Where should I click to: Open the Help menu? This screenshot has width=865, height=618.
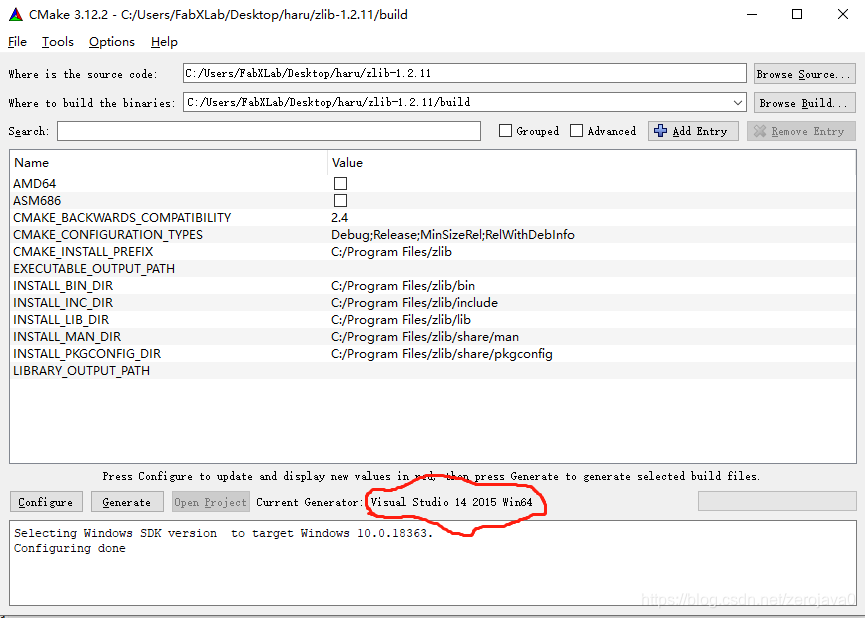pos(164,42)
